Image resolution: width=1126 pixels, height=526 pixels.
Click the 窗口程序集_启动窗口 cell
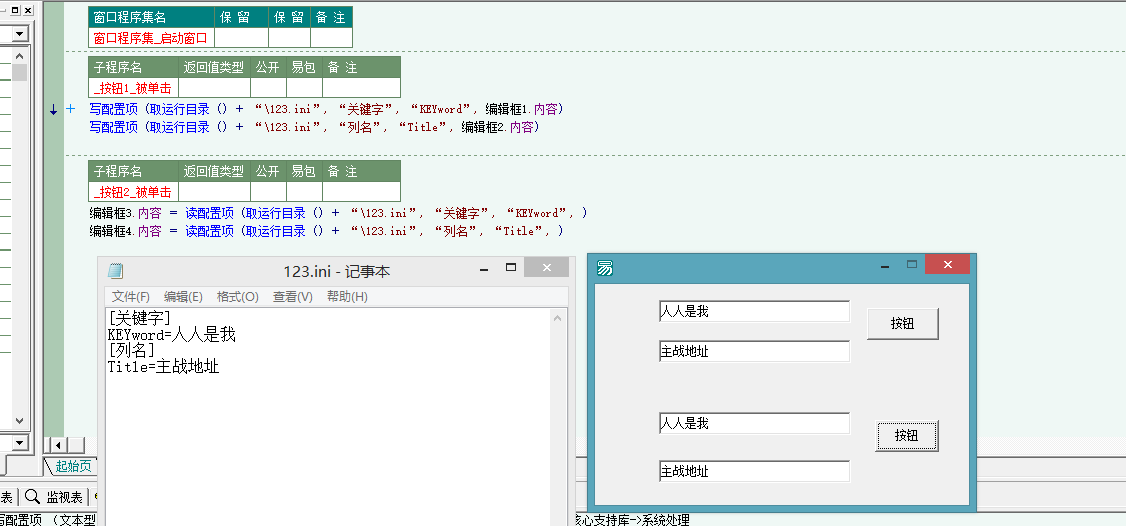coord(152,37)
